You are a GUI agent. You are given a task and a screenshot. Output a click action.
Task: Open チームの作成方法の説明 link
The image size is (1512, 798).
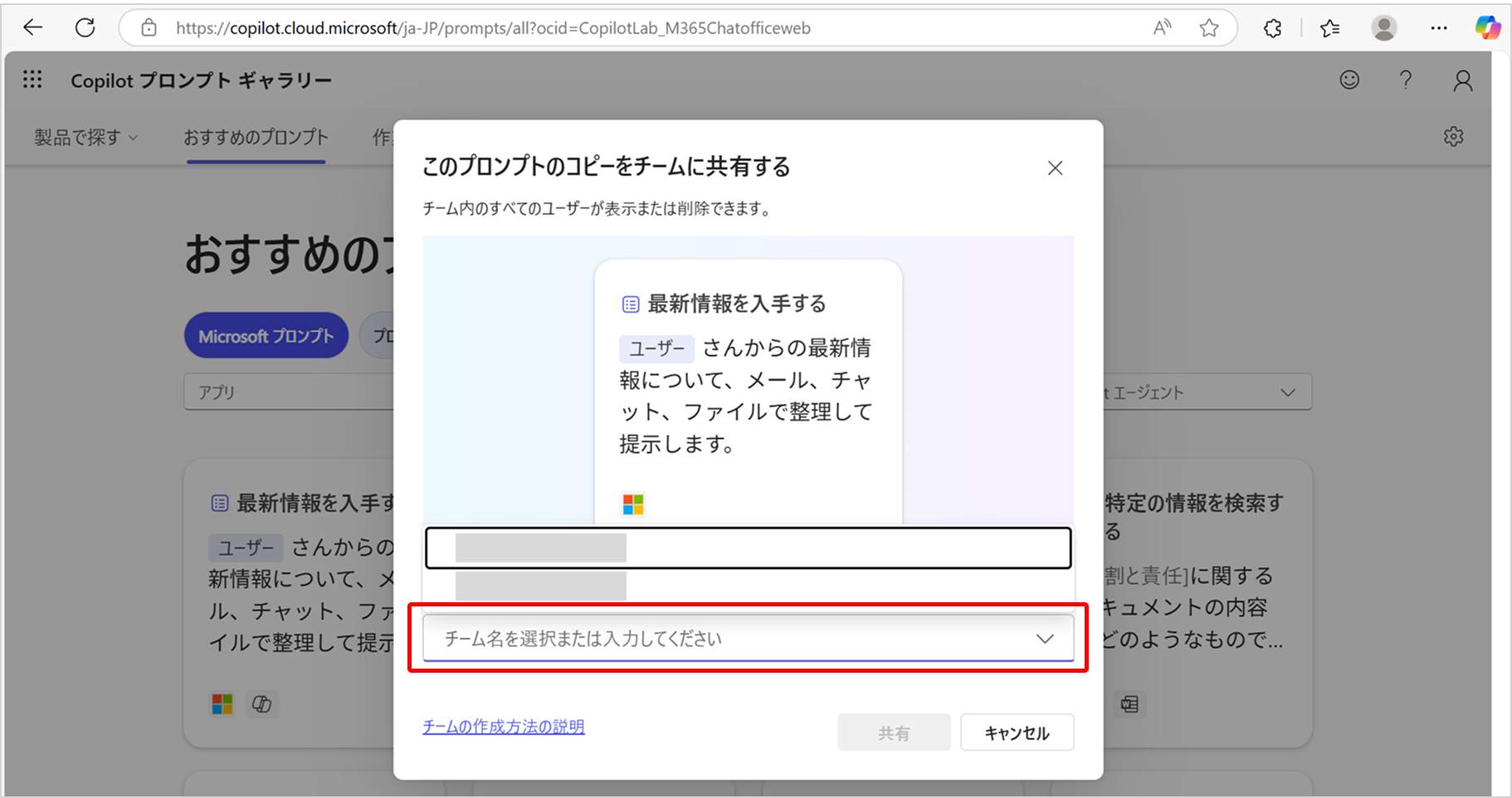[x=503, y=727]
